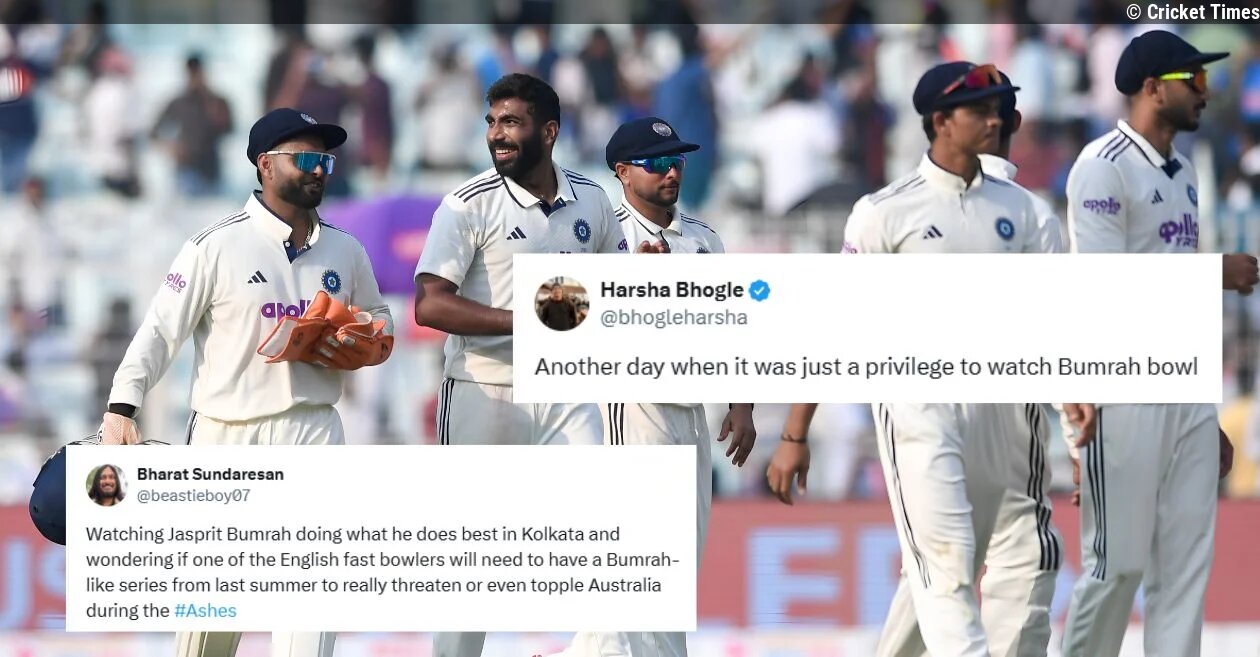Open Harsha Bhogle's profile picture

point(562,304)
